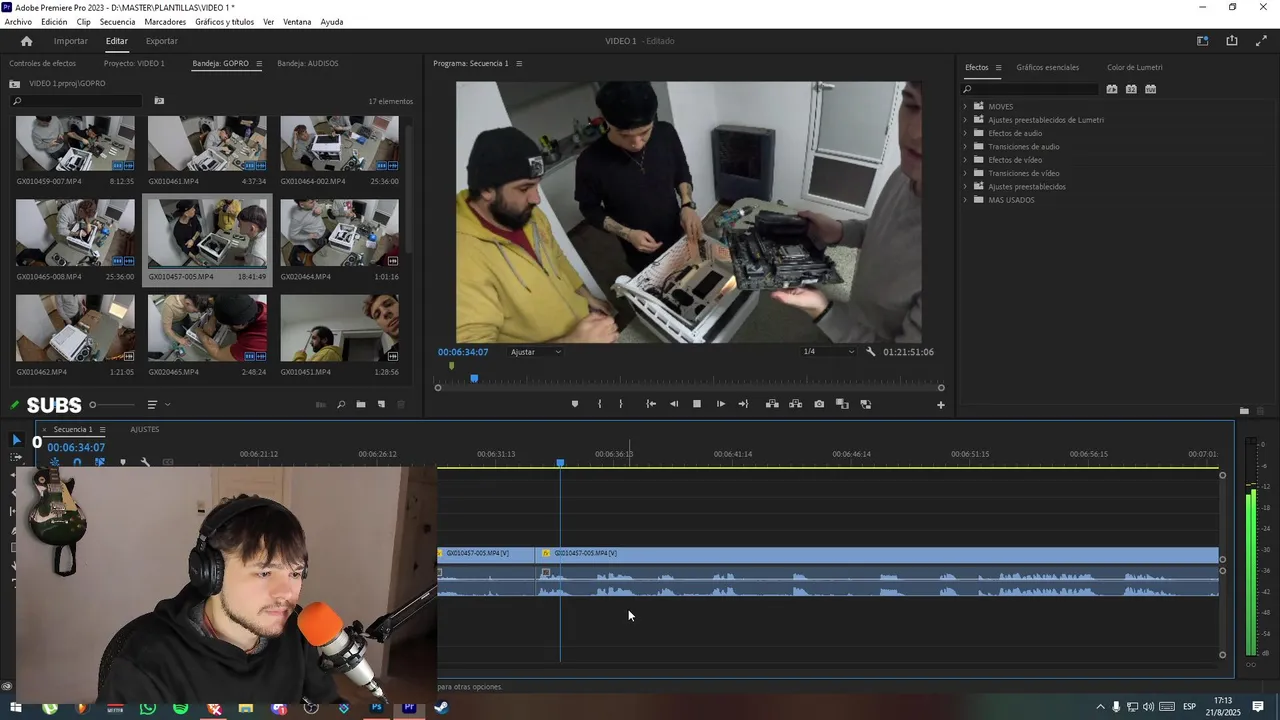The height and width of the screenshot is (720, 1280).
Task: Step back one frame
Action: click(674, 404)
